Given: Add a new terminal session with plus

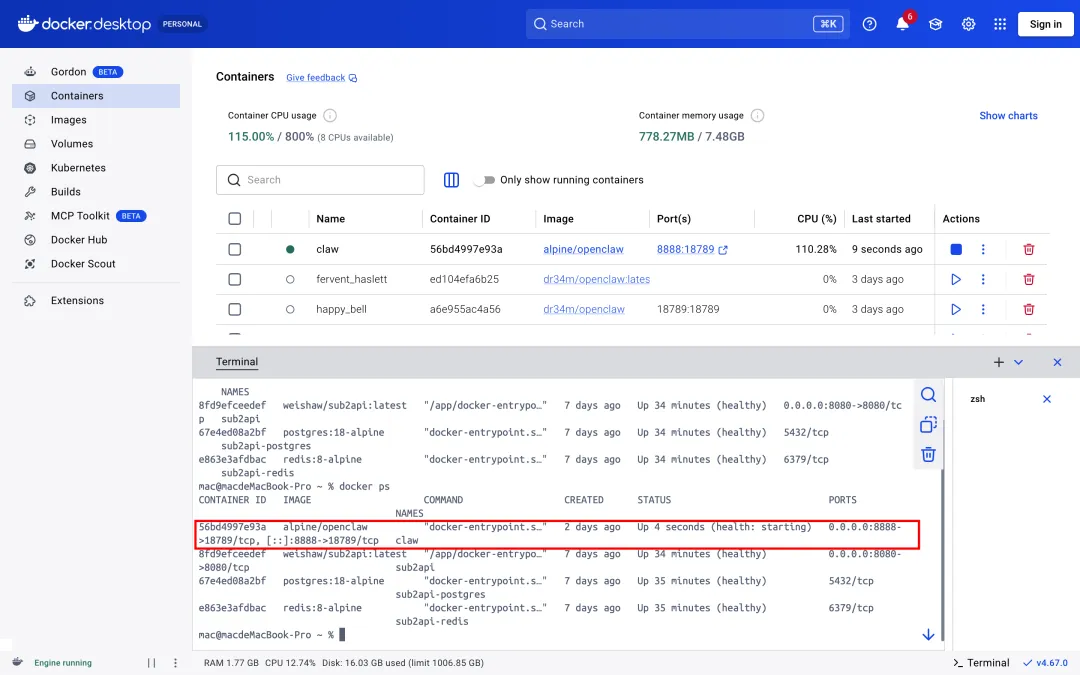Looking at the screenshot, I should pos(999,362).
